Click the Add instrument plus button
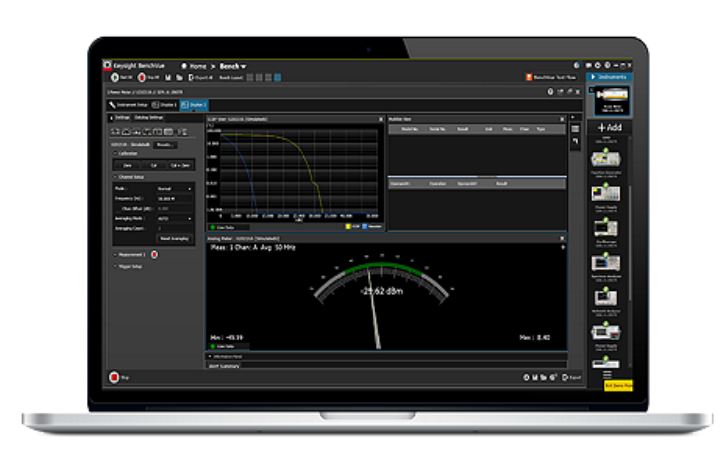This screenshot has height=474, width=725. tap(610, 128)
